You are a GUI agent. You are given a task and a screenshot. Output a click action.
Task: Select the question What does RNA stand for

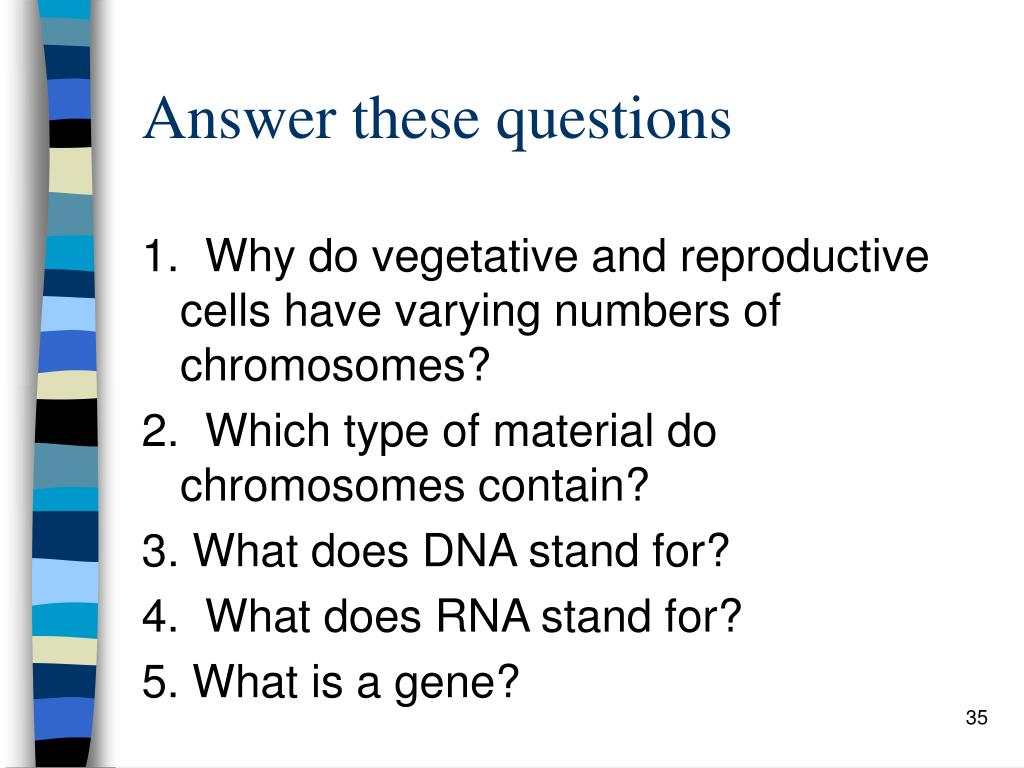click(441, 616)
